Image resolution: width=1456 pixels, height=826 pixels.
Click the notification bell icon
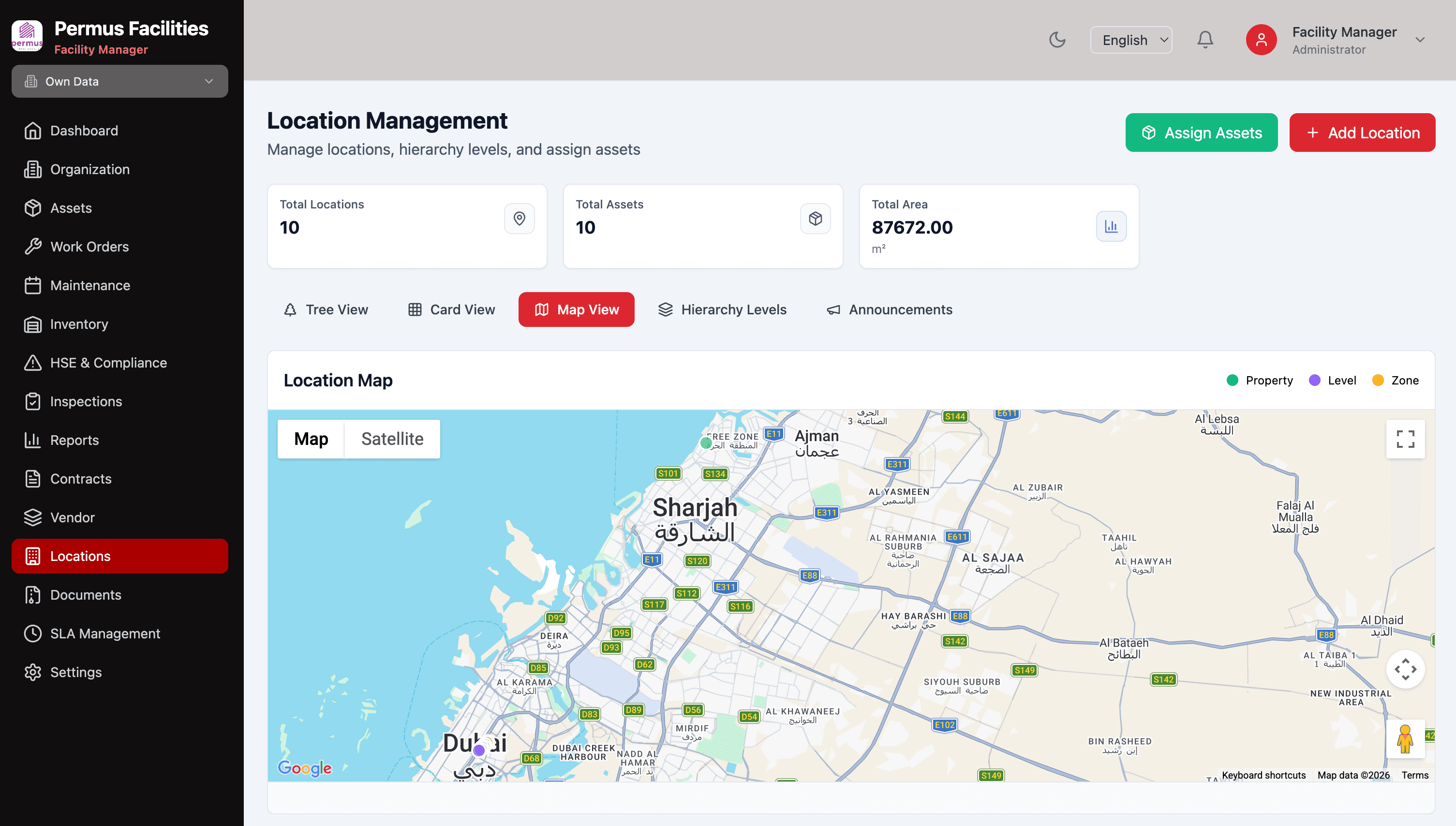(x=1205, y=39)
